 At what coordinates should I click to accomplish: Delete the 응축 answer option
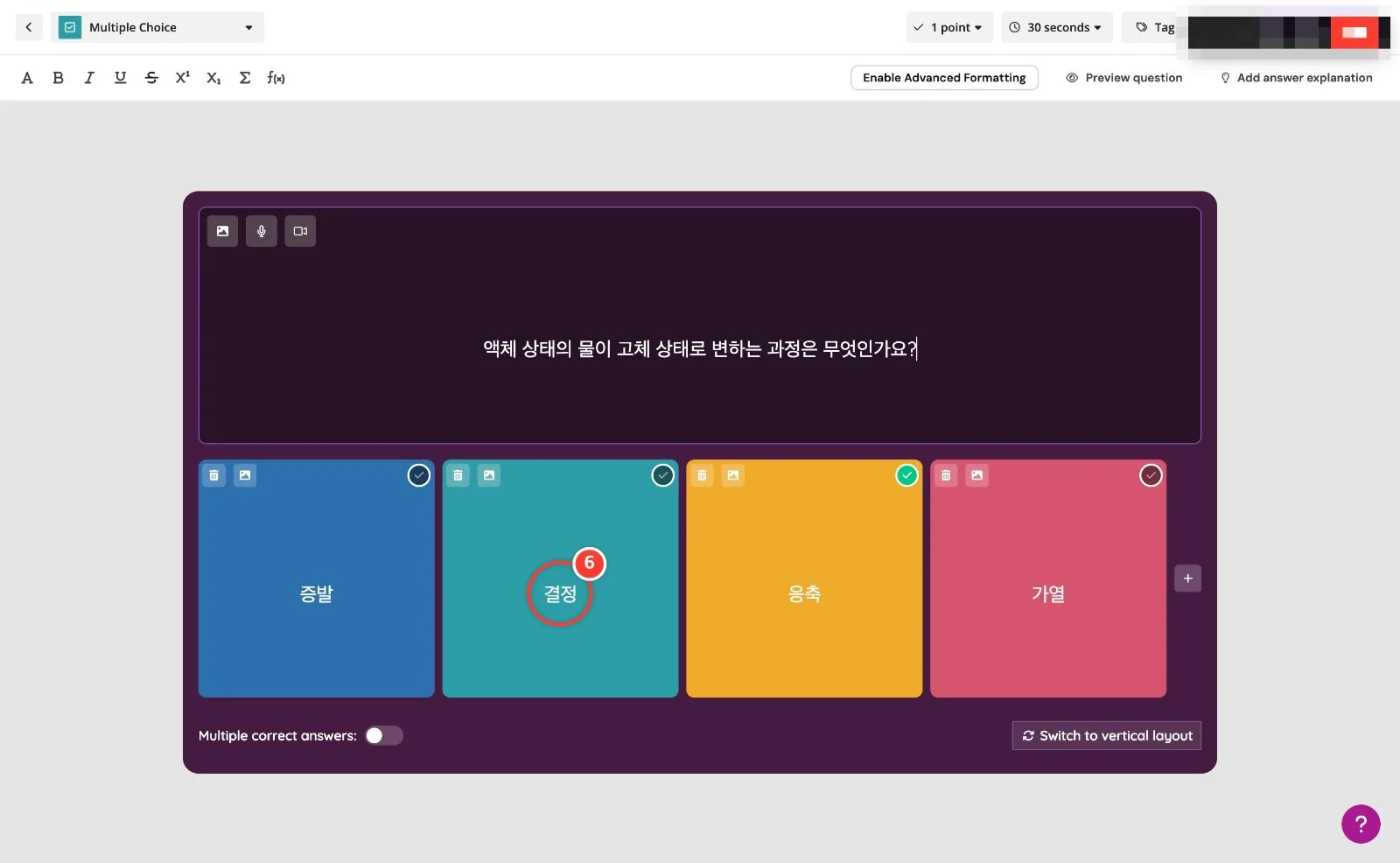tap(702, 475)
